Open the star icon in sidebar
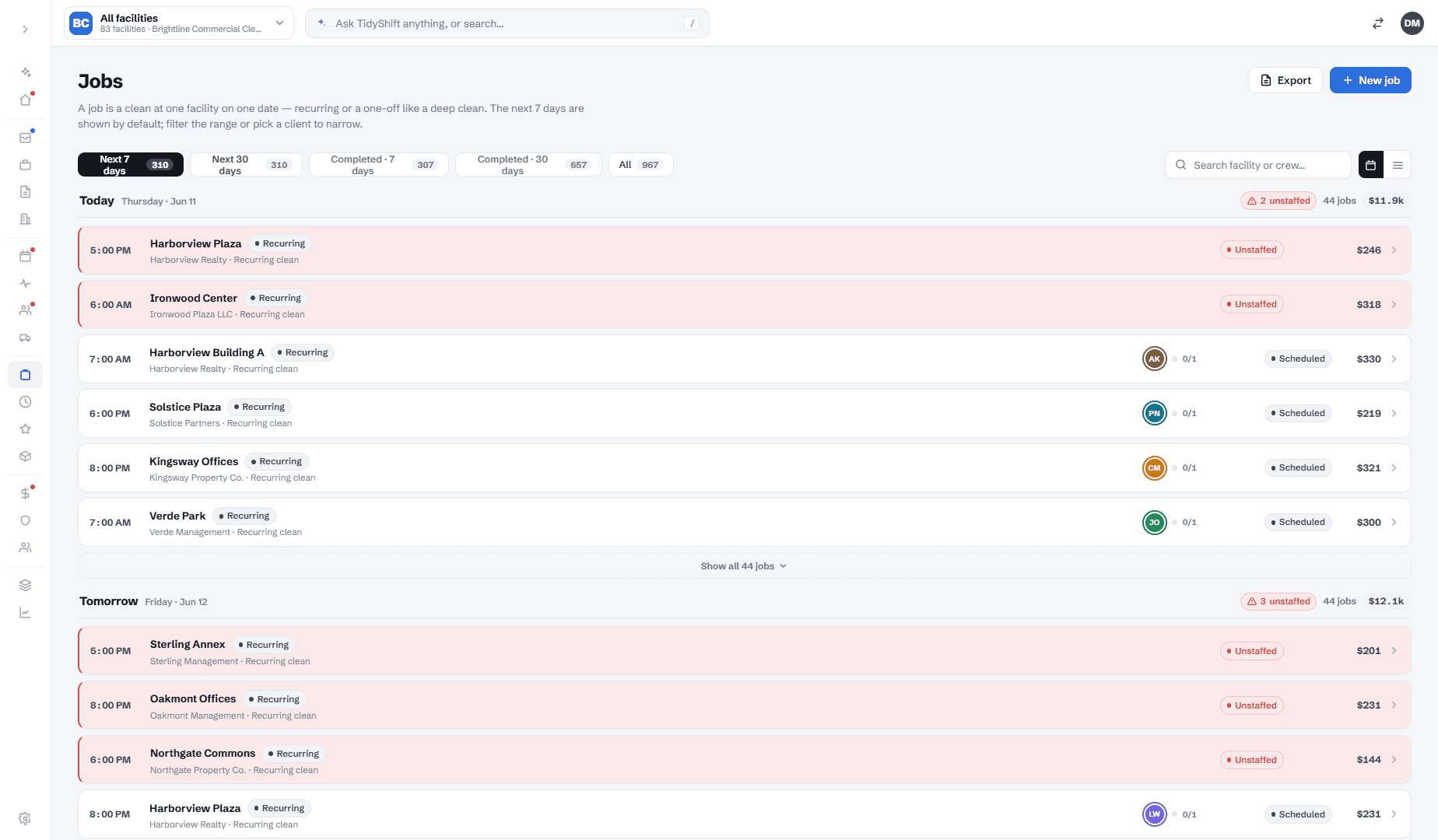Image resolution: width=1438 pixels, height=840 pixels. 25,429
